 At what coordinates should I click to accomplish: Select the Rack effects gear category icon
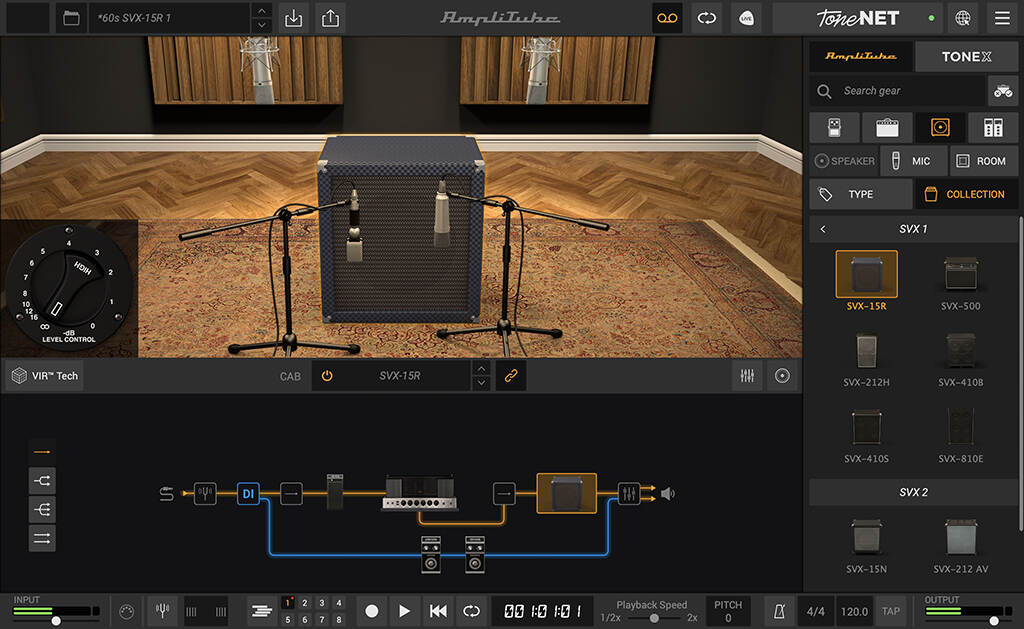992,127
